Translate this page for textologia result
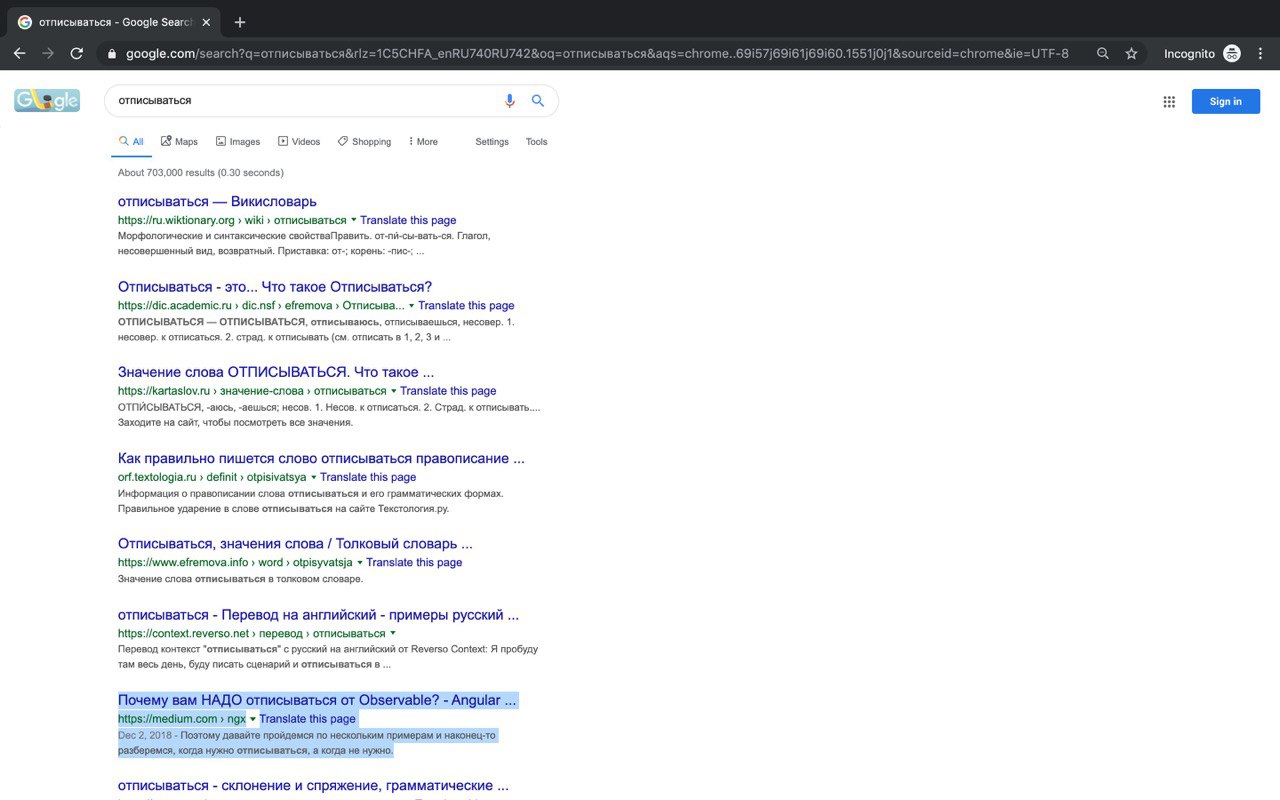 [368, 477]
